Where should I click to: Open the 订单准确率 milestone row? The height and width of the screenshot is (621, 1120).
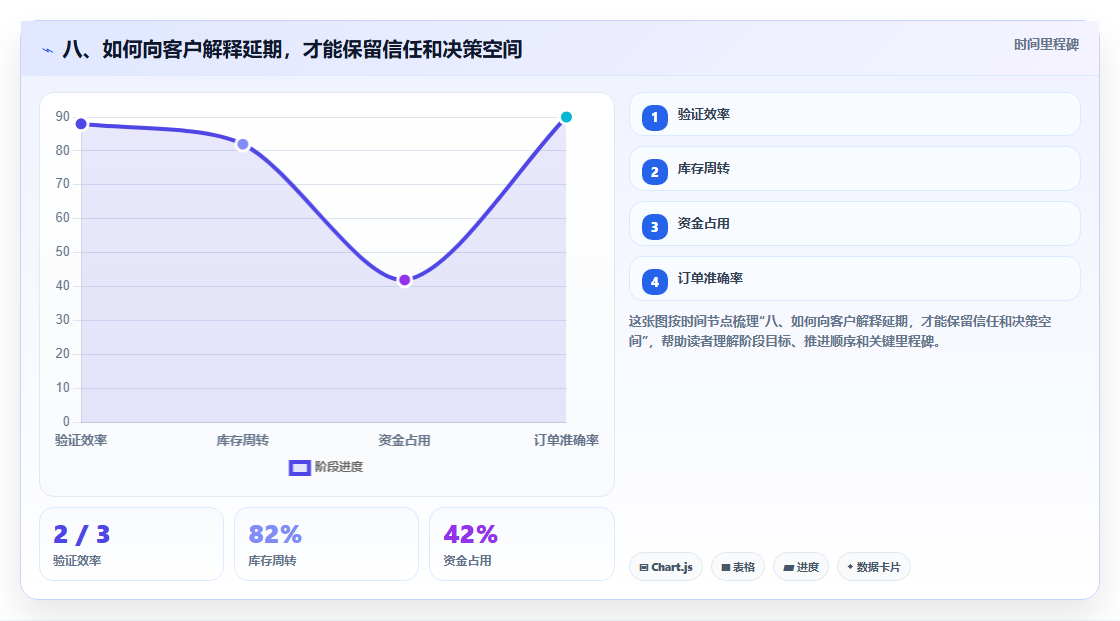point(854,279)
